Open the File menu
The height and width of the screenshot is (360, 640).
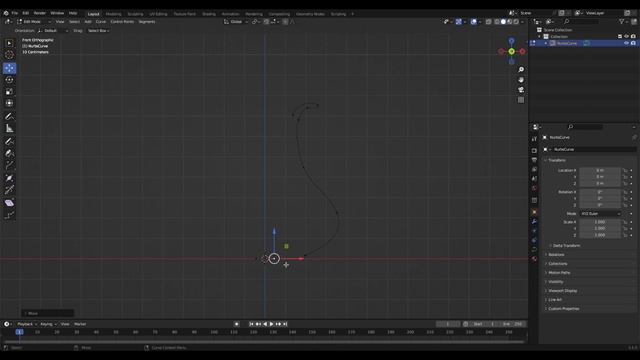click(15, 13)
